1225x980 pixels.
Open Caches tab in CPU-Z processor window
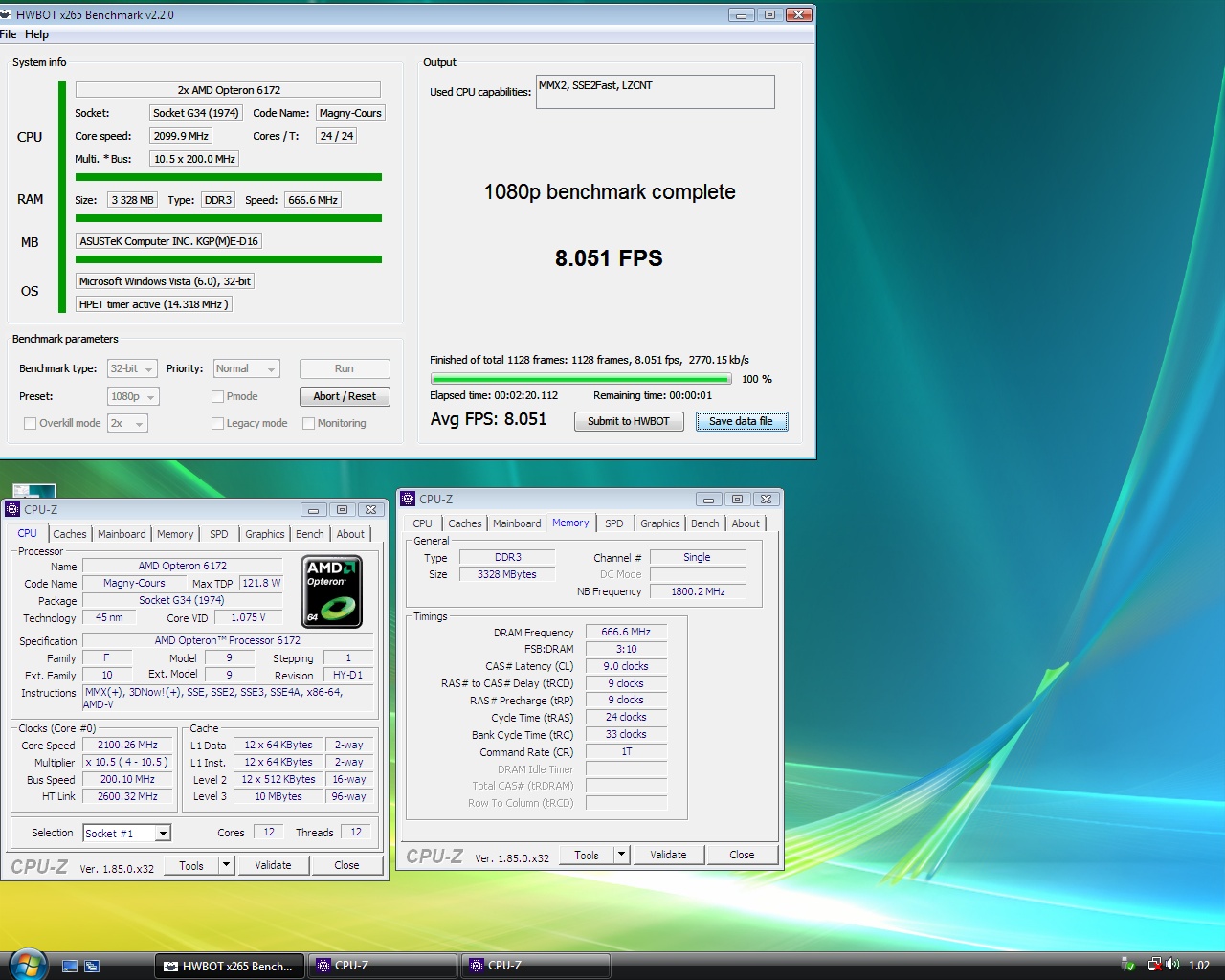pyautogui.click(x=70, y=534)
